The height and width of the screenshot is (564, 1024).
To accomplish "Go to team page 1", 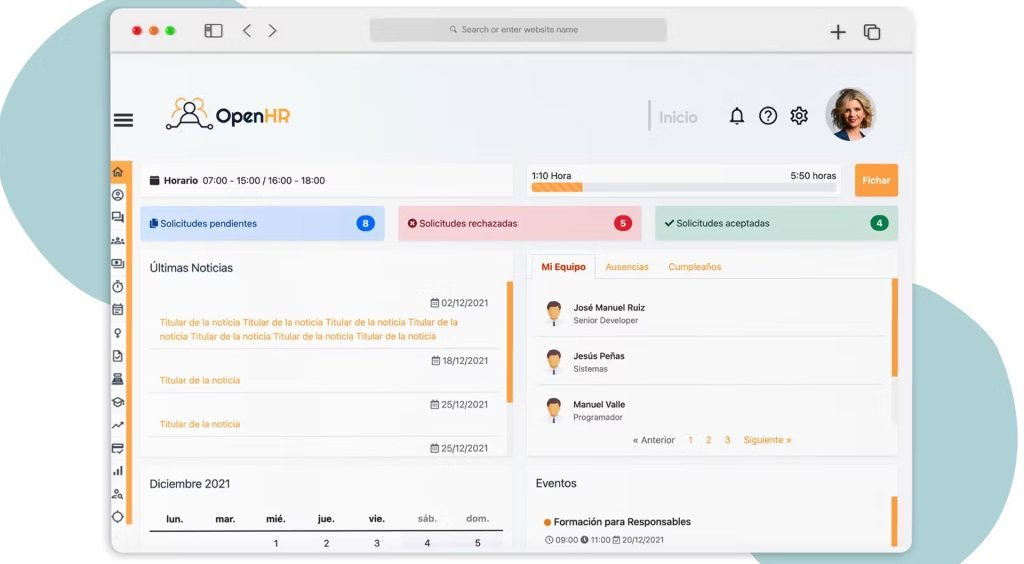I will tap(690, 440).
